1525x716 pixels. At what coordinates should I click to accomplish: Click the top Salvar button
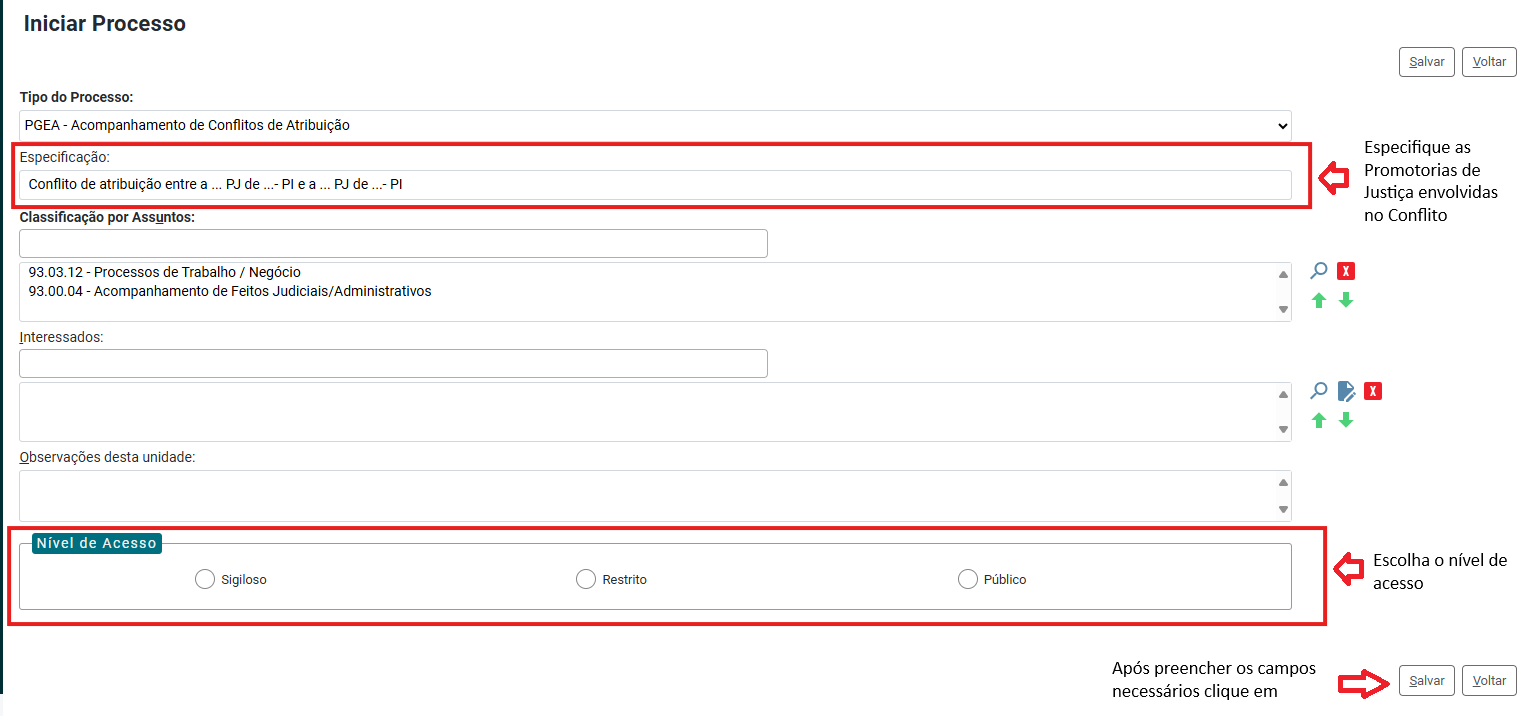1427,62
